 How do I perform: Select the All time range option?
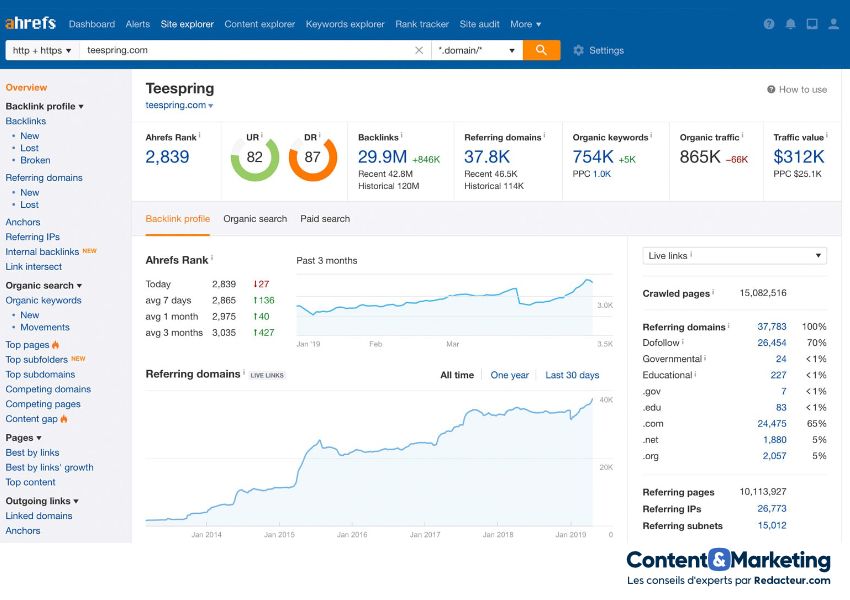coord(457,375)
